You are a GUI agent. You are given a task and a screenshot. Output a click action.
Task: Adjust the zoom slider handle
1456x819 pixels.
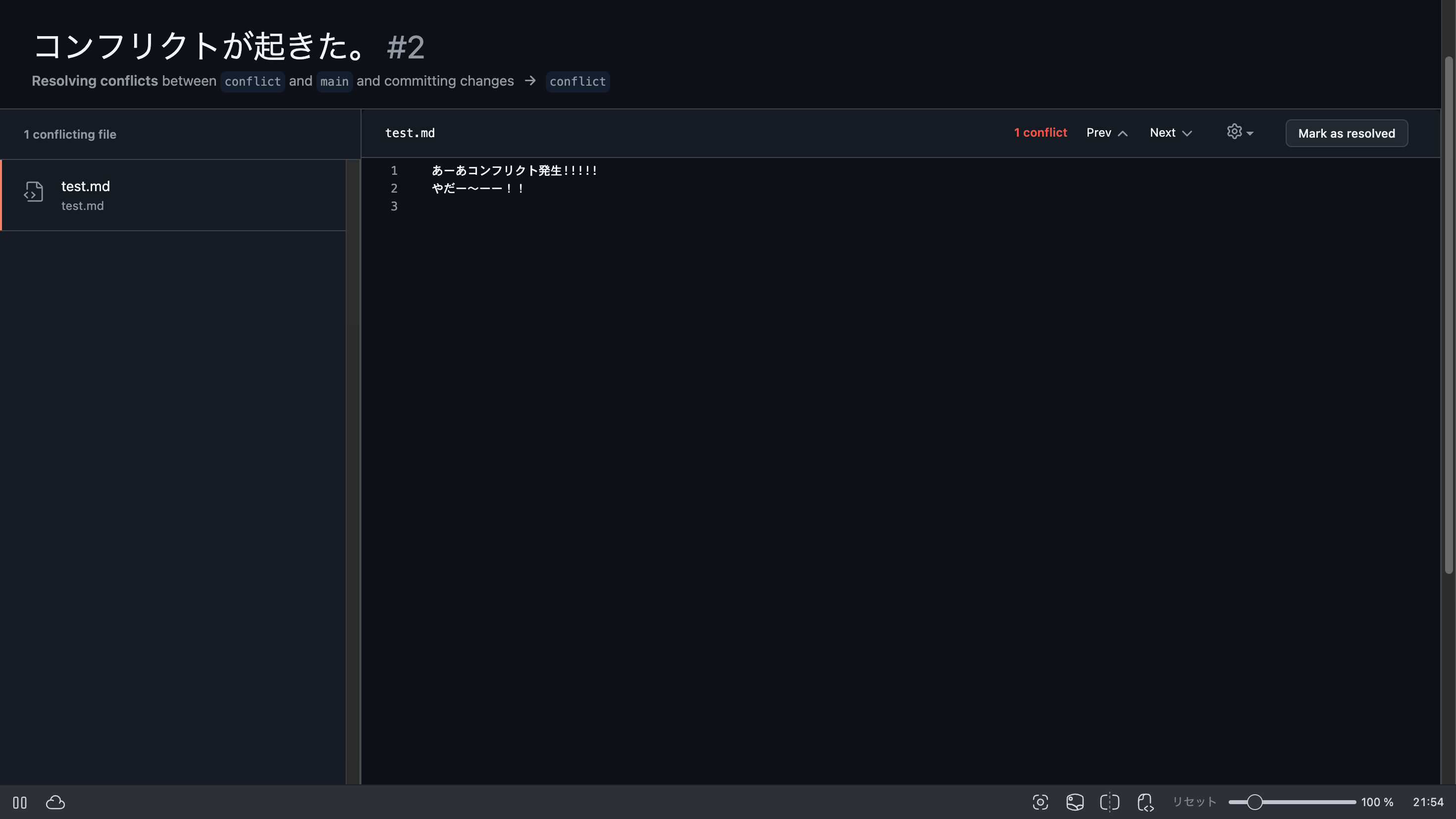[x=1254, y=802]
